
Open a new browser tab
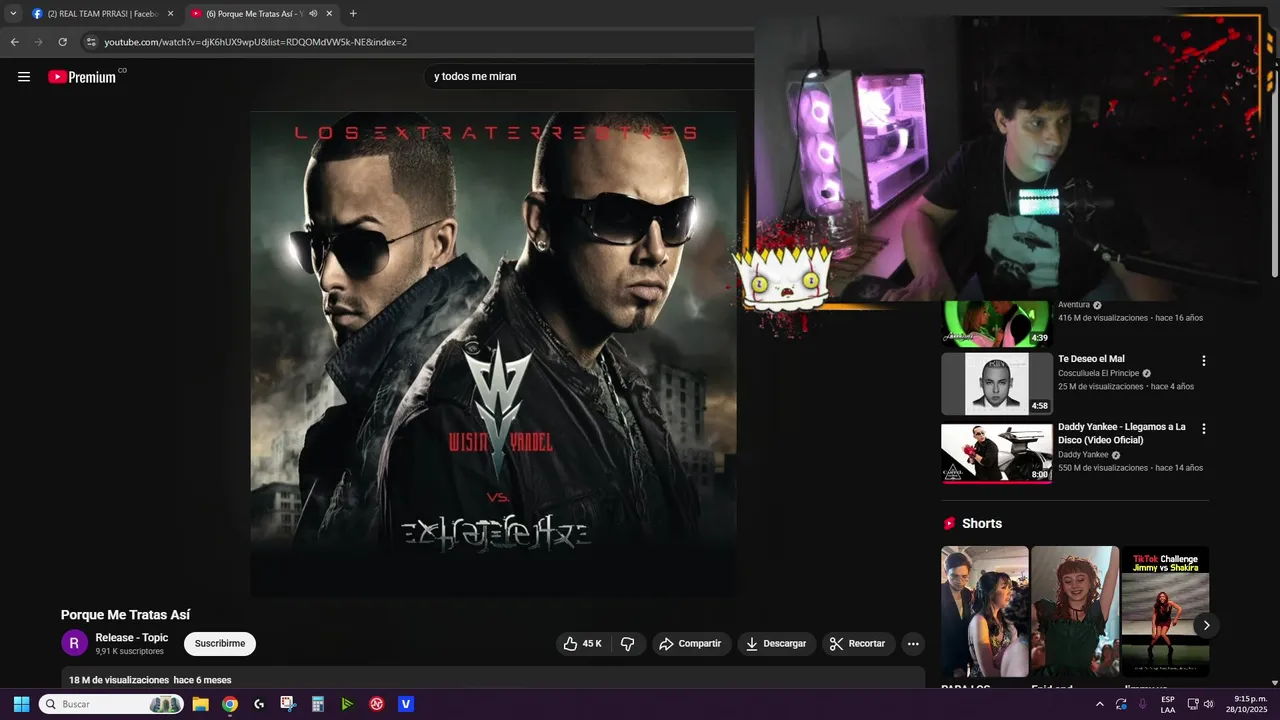[x=353, y=14]
